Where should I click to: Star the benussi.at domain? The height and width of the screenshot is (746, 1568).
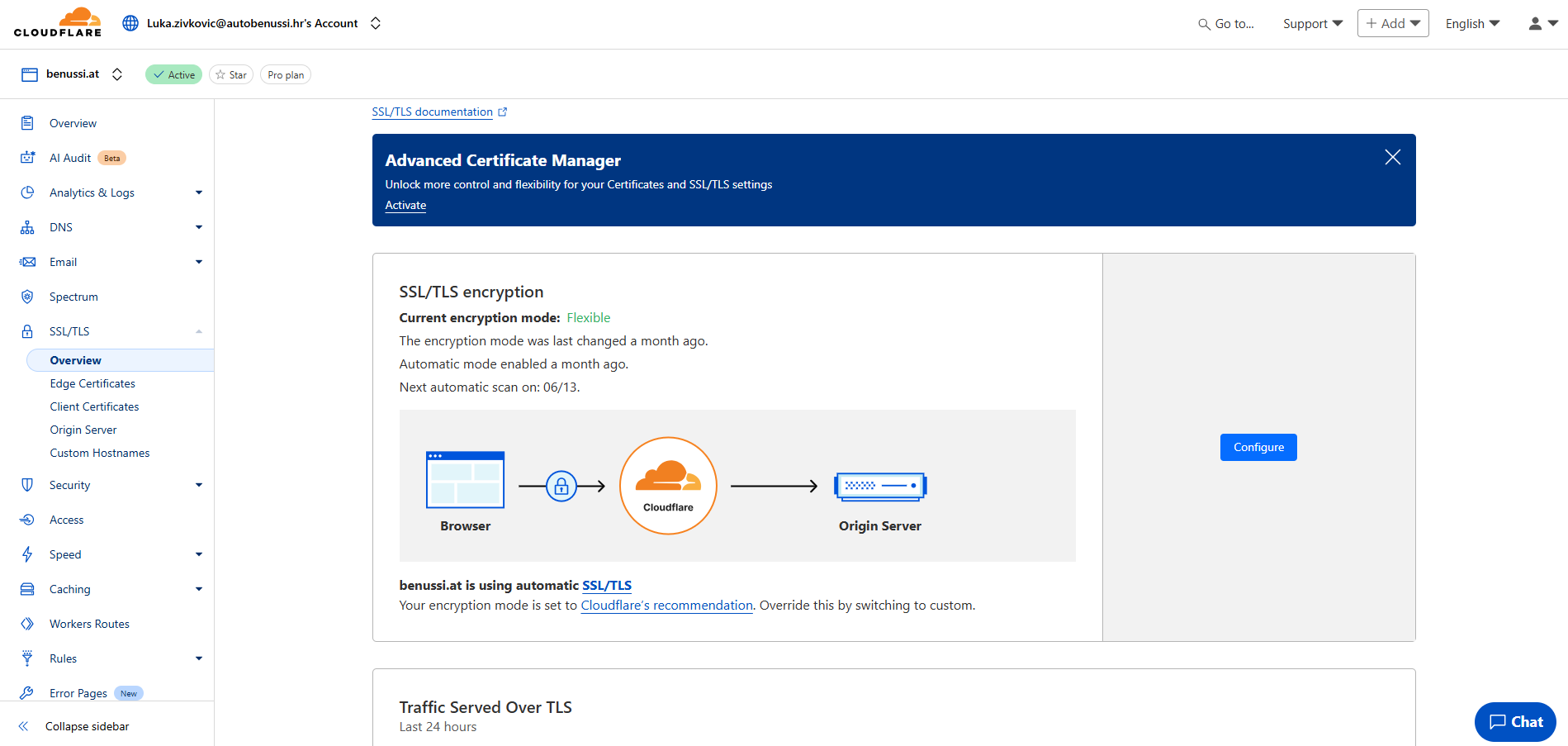[231, 75]
